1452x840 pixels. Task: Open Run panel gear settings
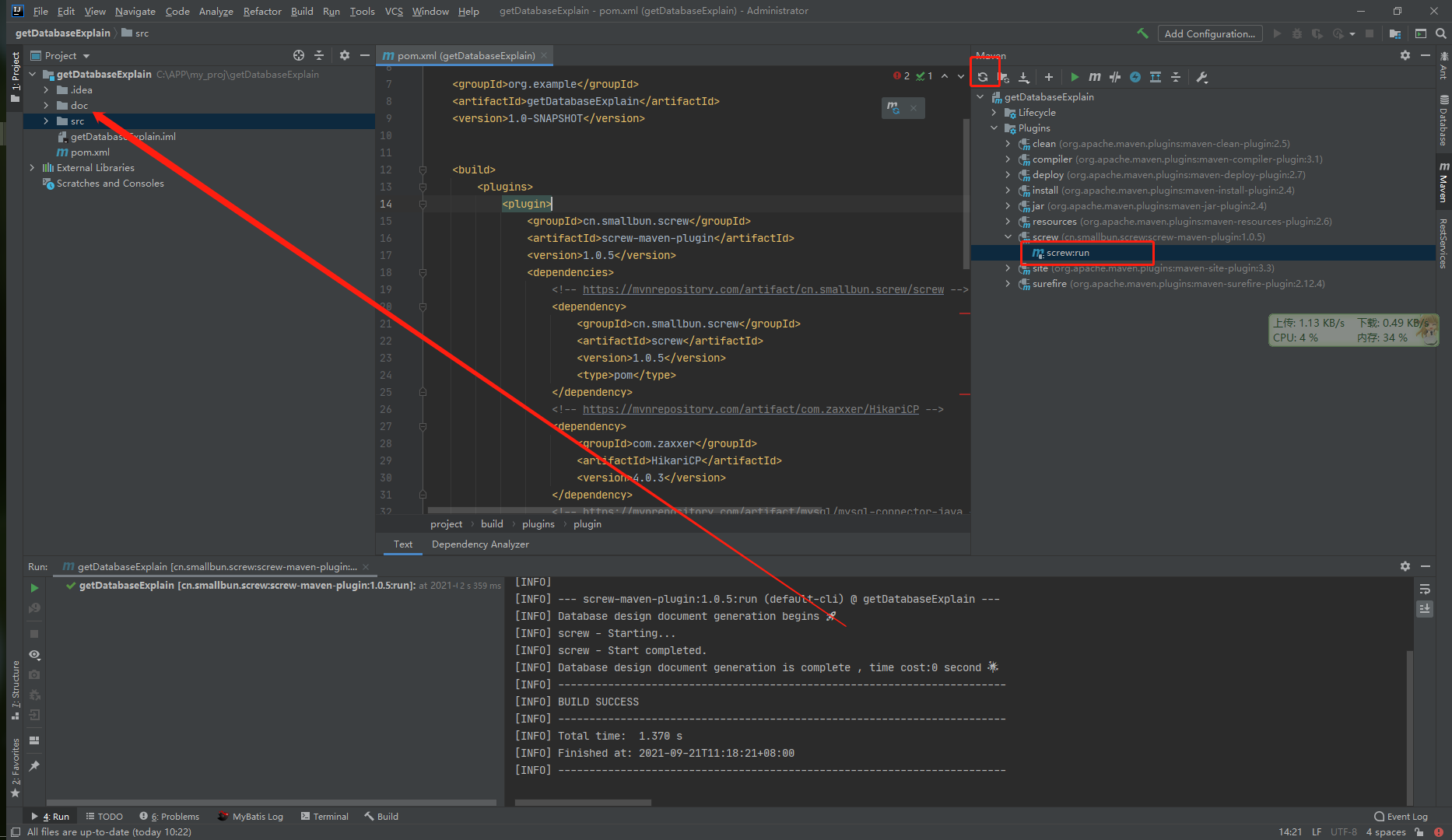click(x=1405, y=566)
